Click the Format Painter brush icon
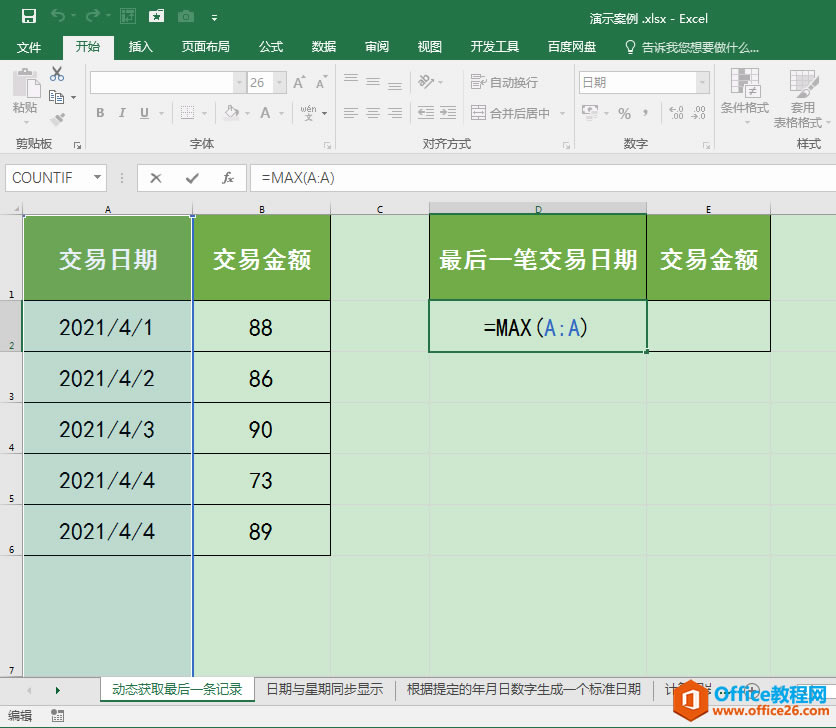The height and width of the screenshot is (728, 836). pyautogui.click(x=57, y=118)
